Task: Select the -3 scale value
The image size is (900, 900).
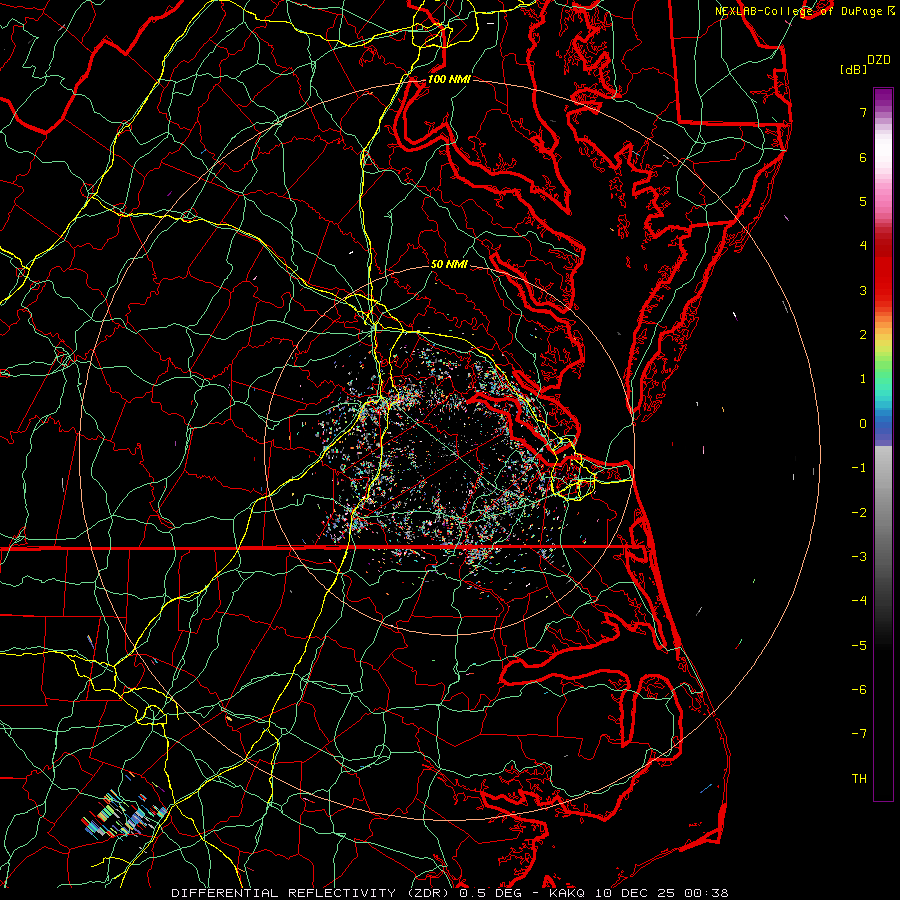Action: [859, 557]
